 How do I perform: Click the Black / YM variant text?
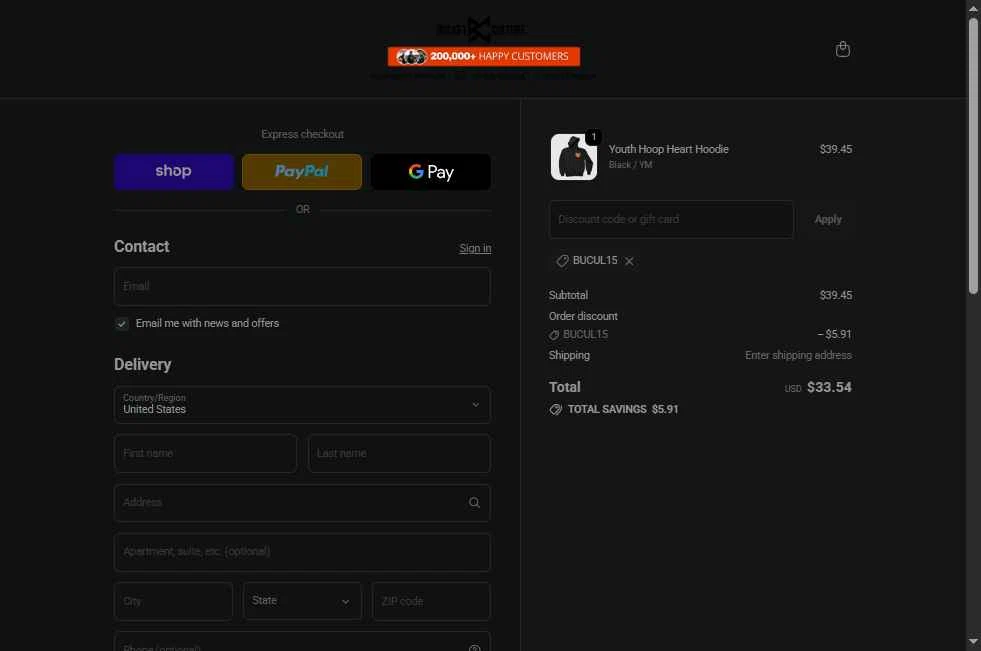coord(630,165)
